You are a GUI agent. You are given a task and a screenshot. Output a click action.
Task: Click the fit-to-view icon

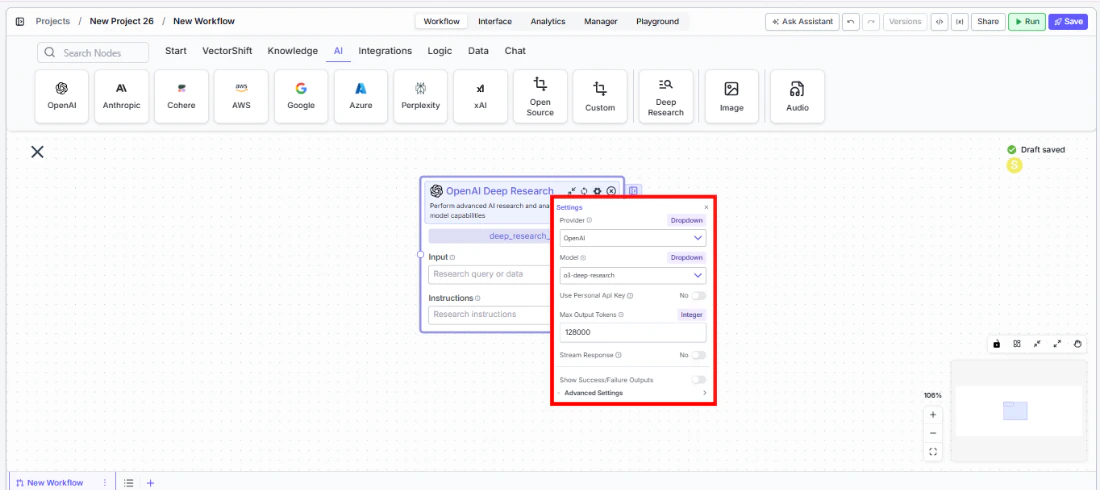(x=933, y=452)
